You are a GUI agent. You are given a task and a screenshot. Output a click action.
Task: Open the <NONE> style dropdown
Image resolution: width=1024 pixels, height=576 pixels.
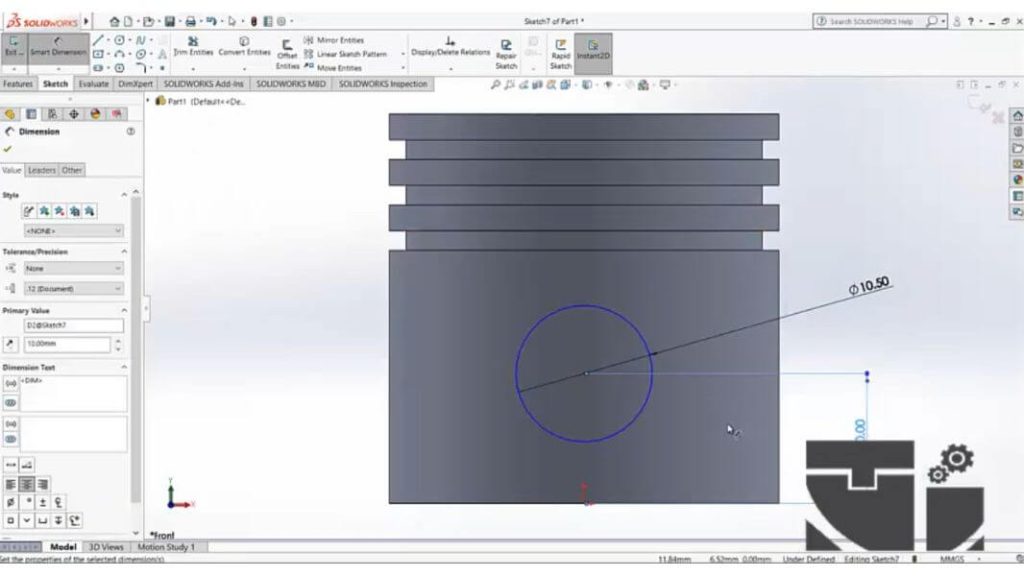click(x=70, y=232)
